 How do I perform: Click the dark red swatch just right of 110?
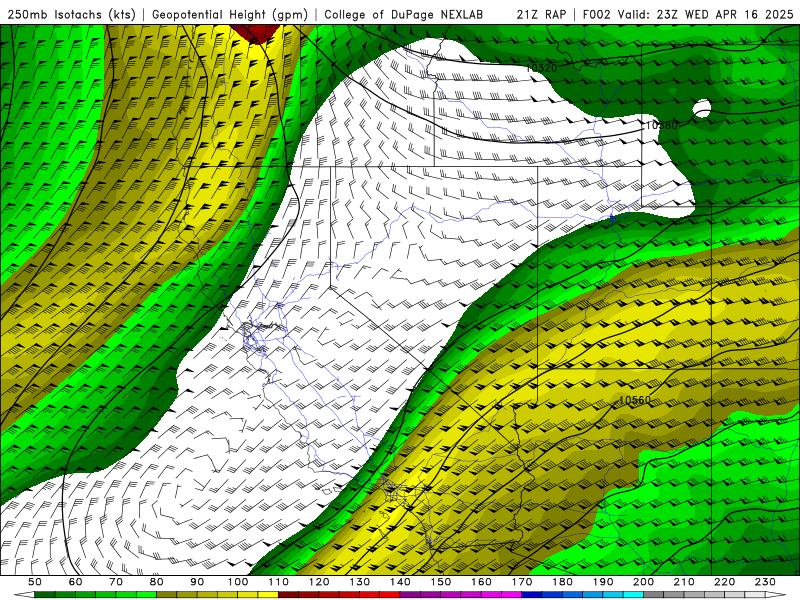[289, 595]
